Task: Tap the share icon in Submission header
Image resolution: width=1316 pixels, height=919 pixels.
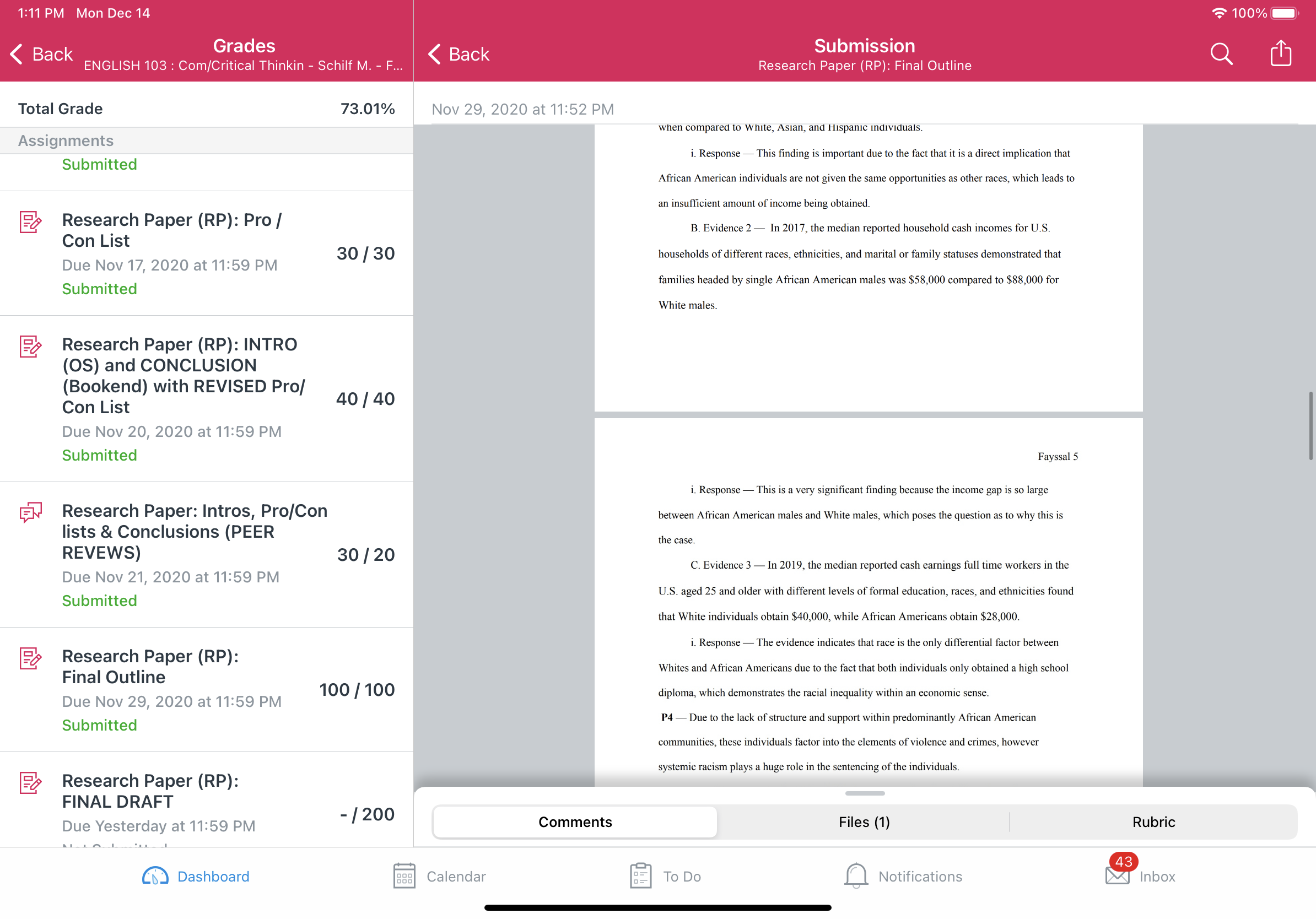Action: coord(1281,53)
